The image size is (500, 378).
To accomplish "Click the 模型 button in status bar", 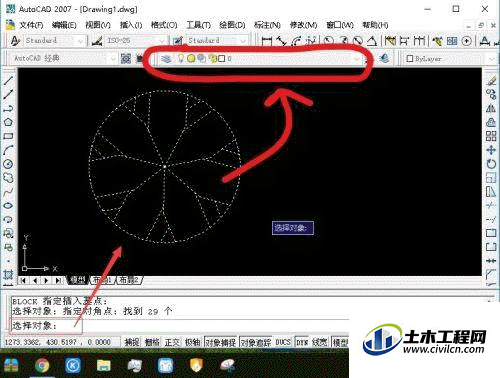I will [340, 342].
